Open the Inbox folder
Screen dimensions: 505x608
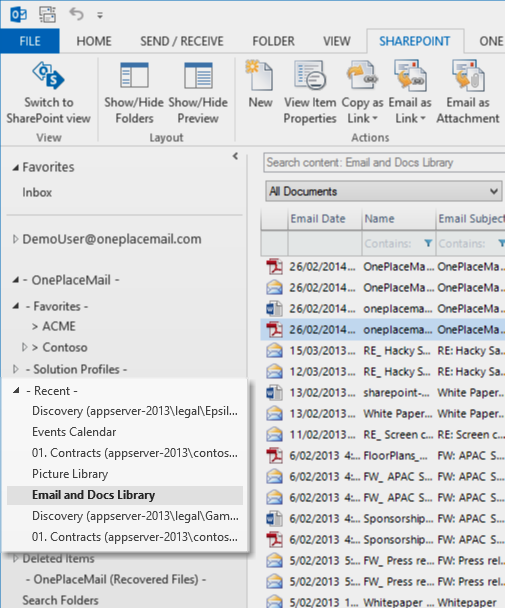click(x=37, y=192)
